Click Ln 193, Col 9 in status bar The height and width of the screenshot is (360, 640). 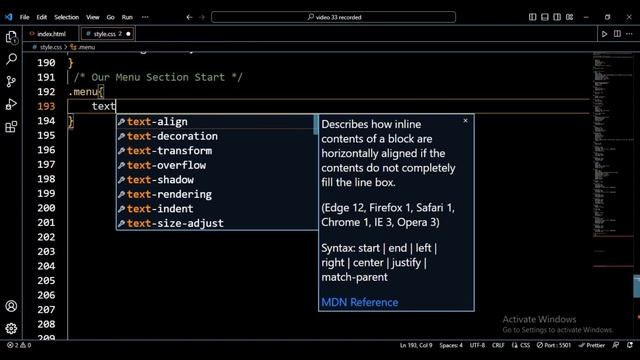point(416,345)
